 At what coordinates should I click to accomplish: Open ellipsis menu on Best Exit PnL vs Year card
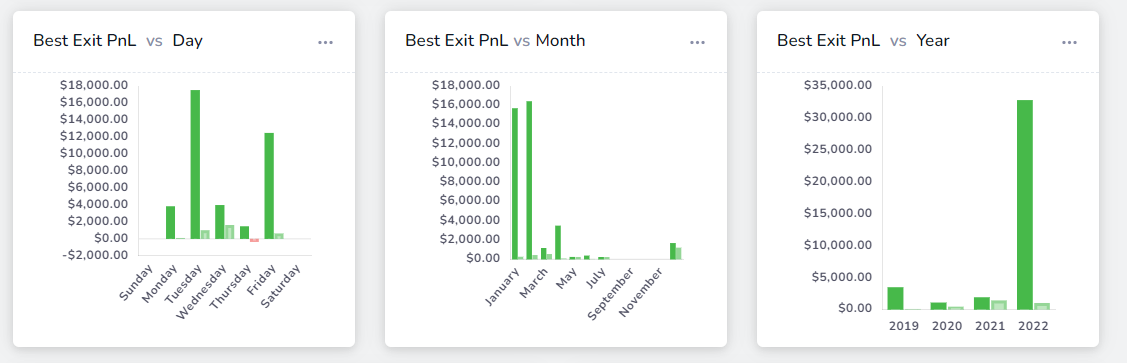(x=1070, y=42)
